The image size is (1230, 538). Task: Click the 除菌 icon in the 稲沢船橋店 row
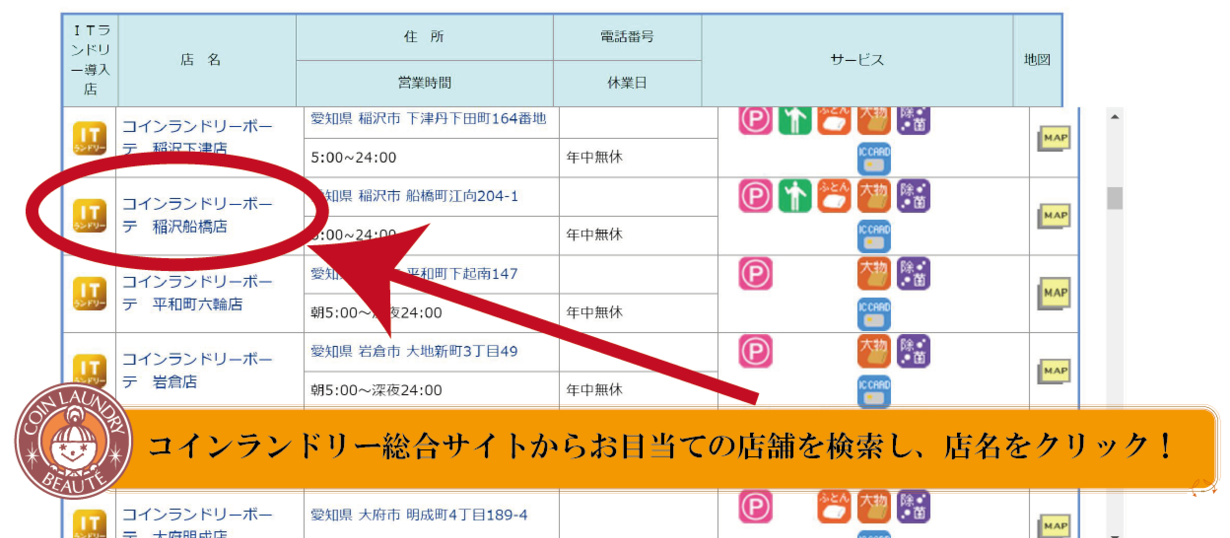coord(913,196)
